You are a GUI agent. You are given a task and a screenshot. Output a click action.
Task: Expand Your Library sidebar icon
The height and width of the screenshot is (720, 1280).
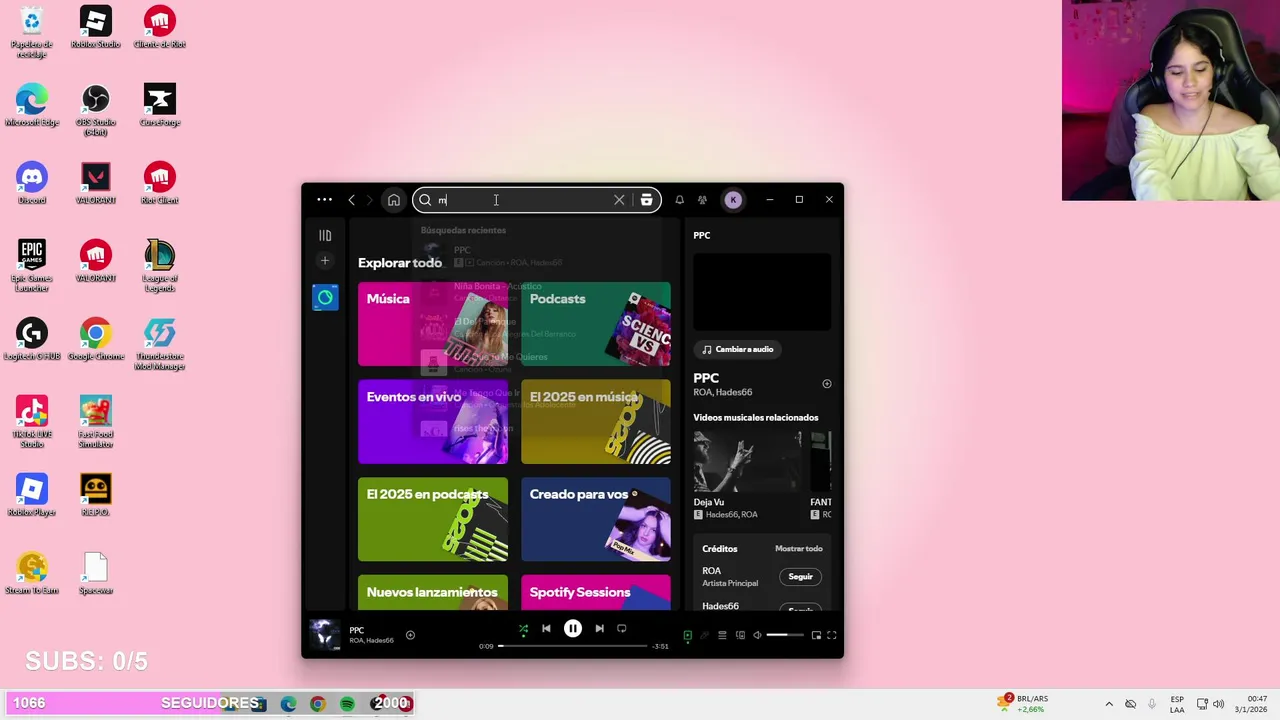[x=325, y=236]
